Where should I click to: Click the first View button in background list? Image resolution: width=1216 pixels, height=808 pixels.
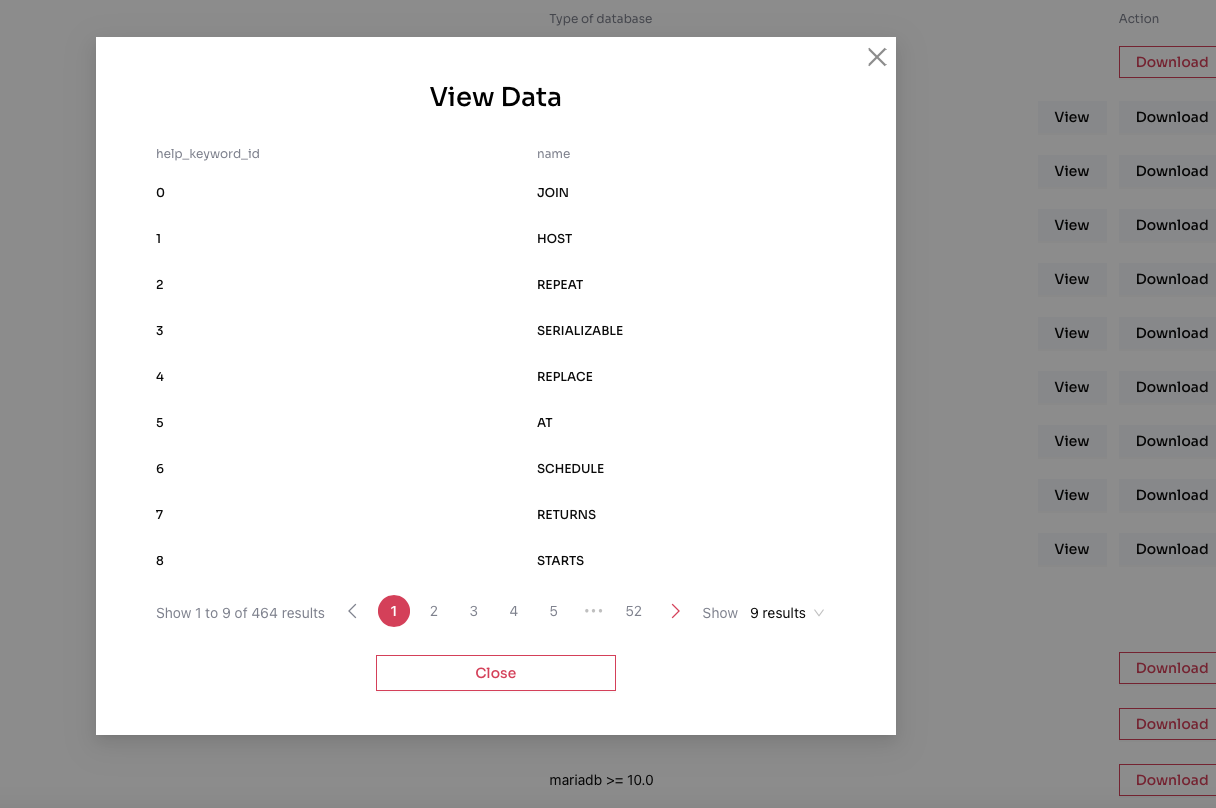[1071, 117]
